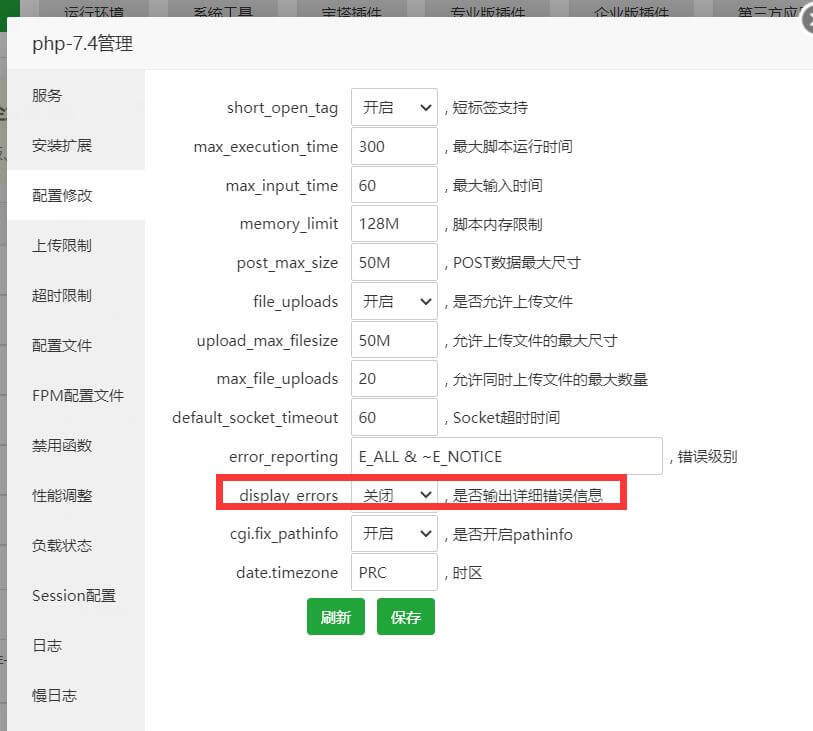The width and height of the screenshot is (813, 731).
Task: Open the Session配置 sidebar tab
Action: coord(74,595)
